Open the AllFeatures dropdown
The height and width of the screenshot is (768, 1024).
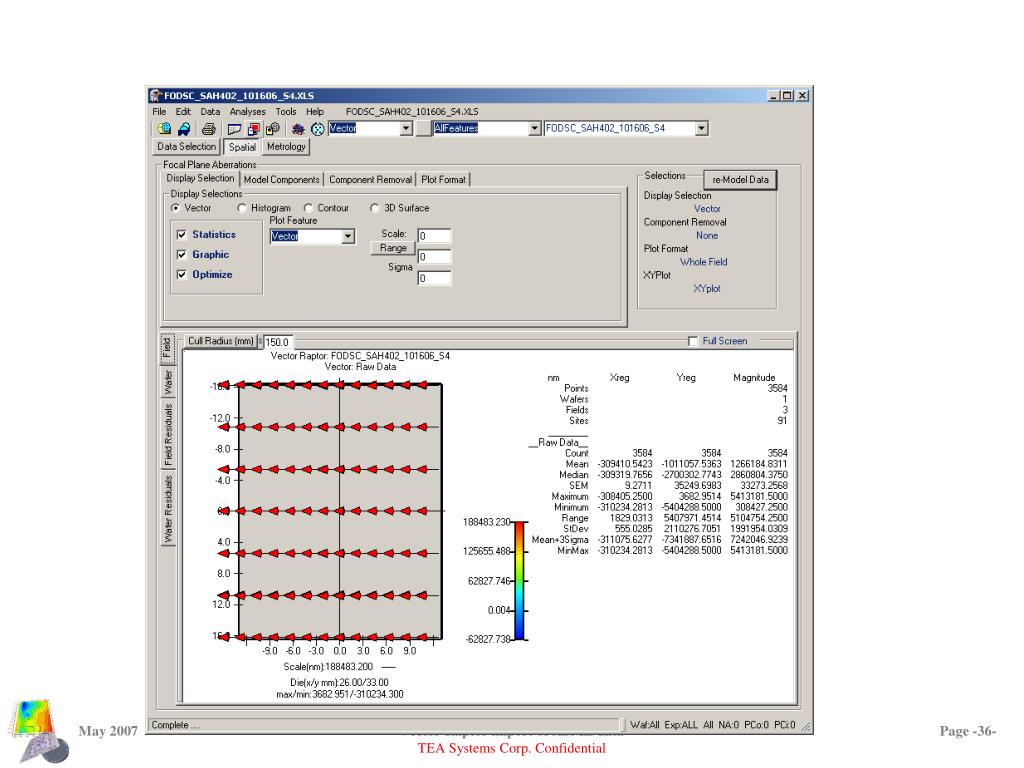pos(535,129)
